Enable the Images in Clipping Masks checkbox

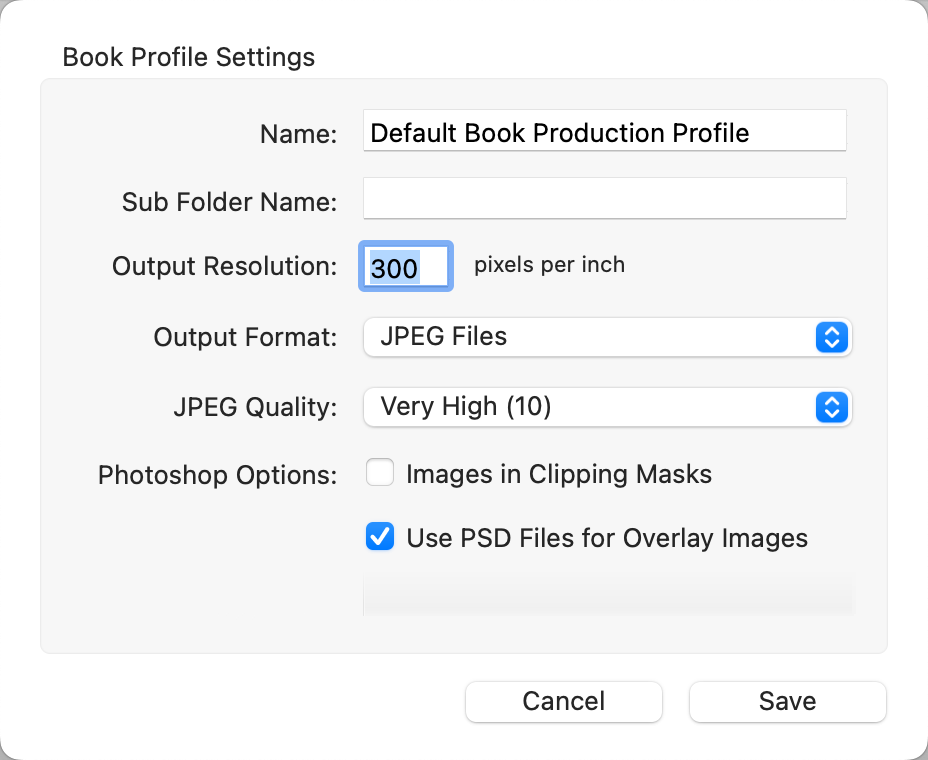(380, 473)
